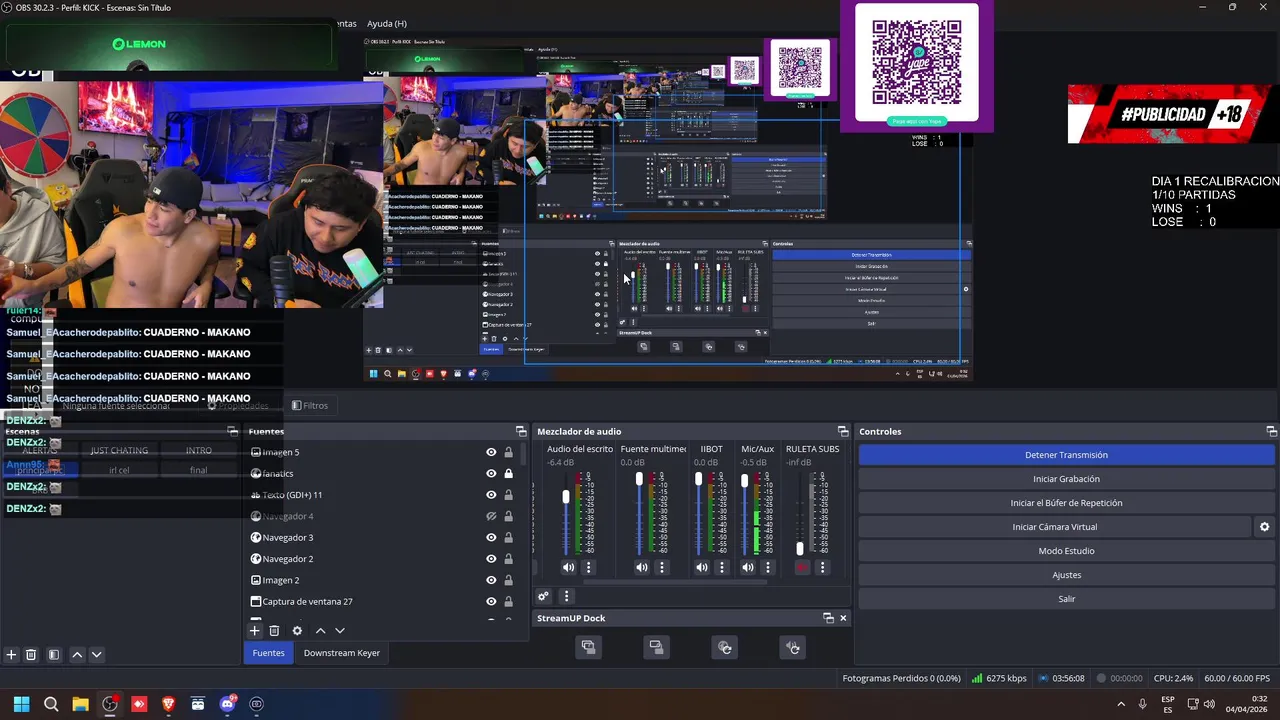
Task: Open the Ayuda (H) menu
Action: tap(386, 23)
